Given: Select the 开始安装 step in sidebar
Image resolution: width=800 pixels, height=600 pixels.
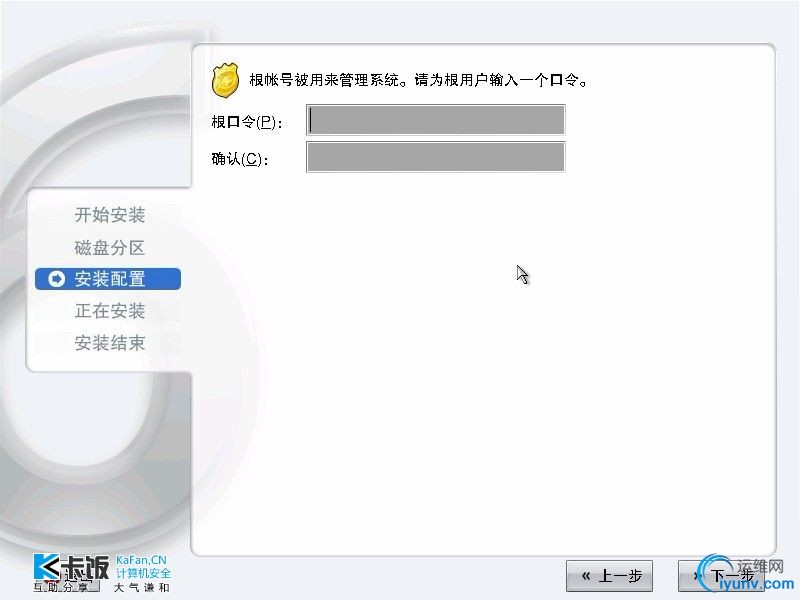Looking at the screenshot, I should pos(110,215).
